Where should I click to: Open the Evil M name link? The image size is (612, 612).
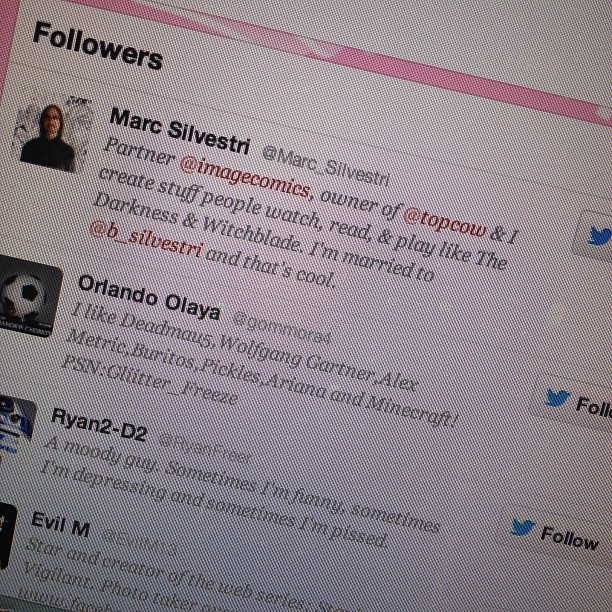(60, 525)
